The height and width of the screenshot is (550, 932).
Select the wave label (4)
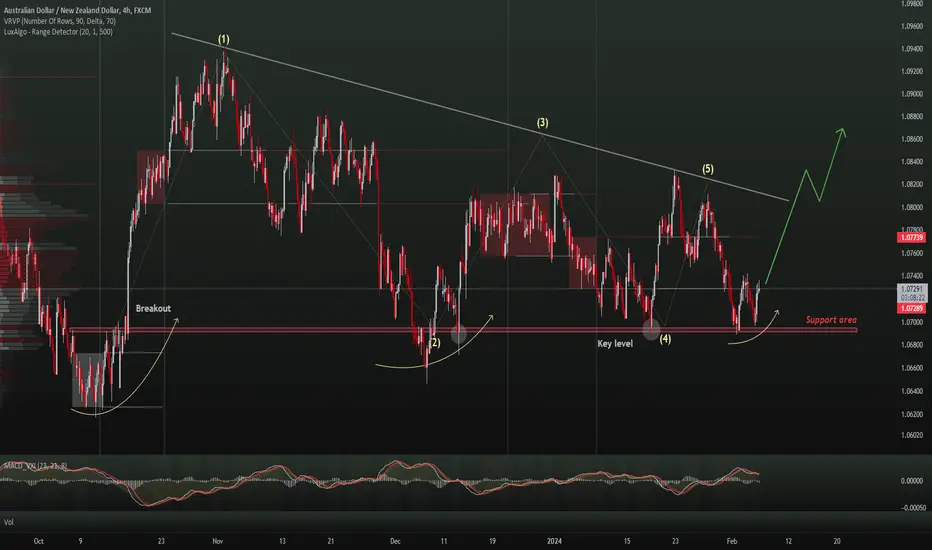(665, 339)
